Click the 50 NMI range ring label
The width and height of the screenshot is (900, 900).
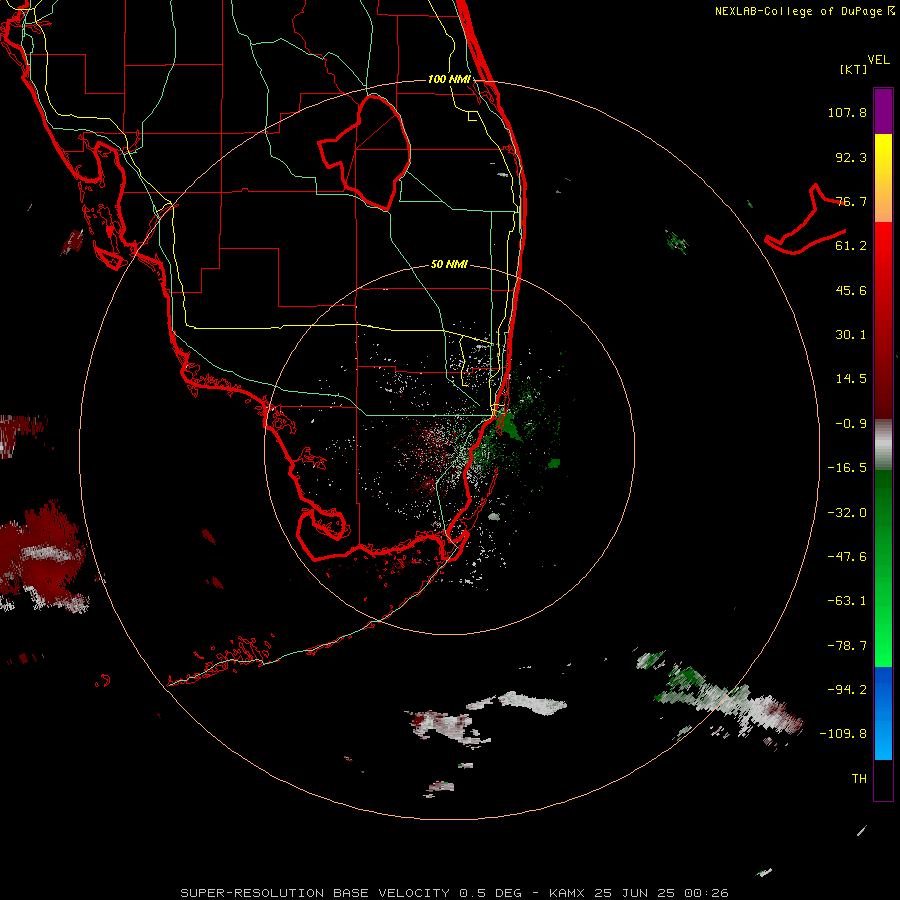449,265
